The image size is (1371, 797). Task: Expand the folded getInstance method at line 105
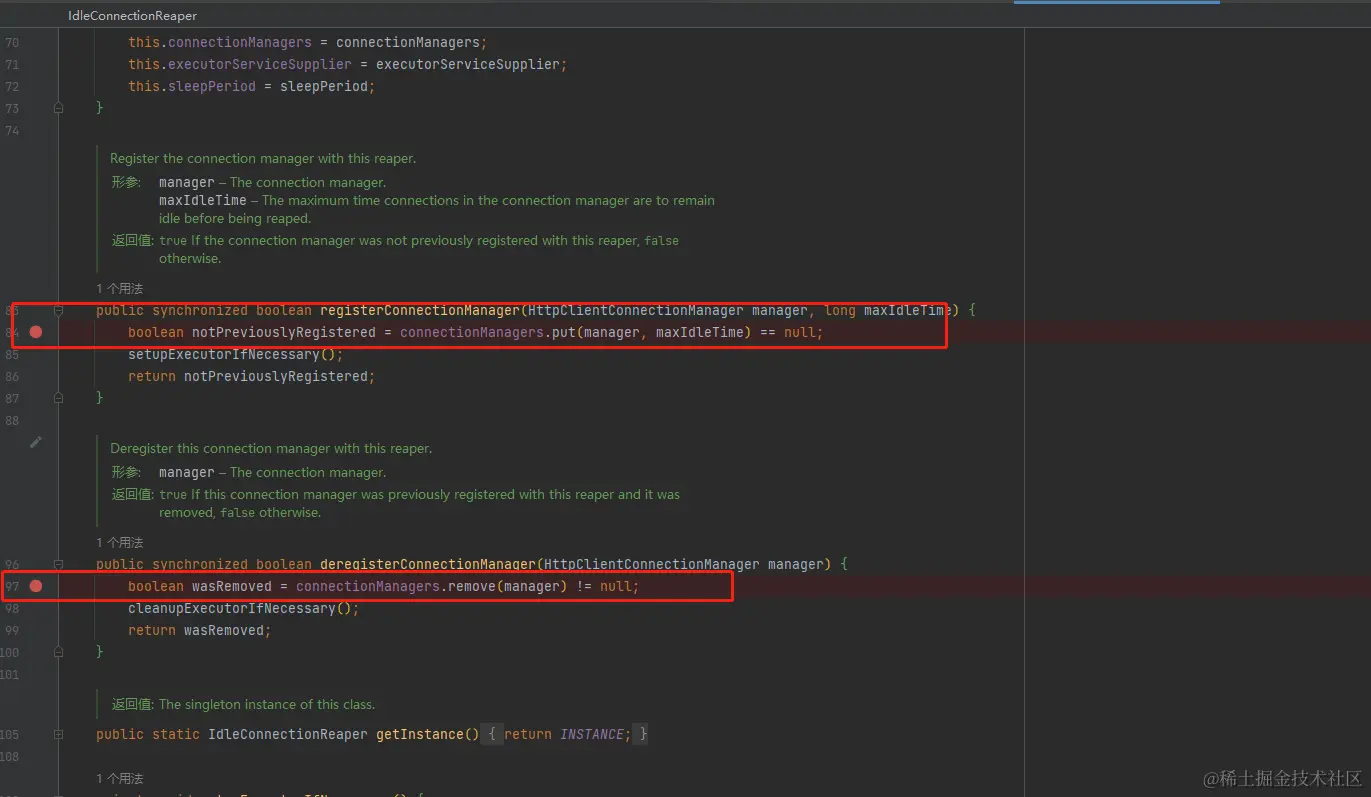pyautogui.click(x=58, y=734)
